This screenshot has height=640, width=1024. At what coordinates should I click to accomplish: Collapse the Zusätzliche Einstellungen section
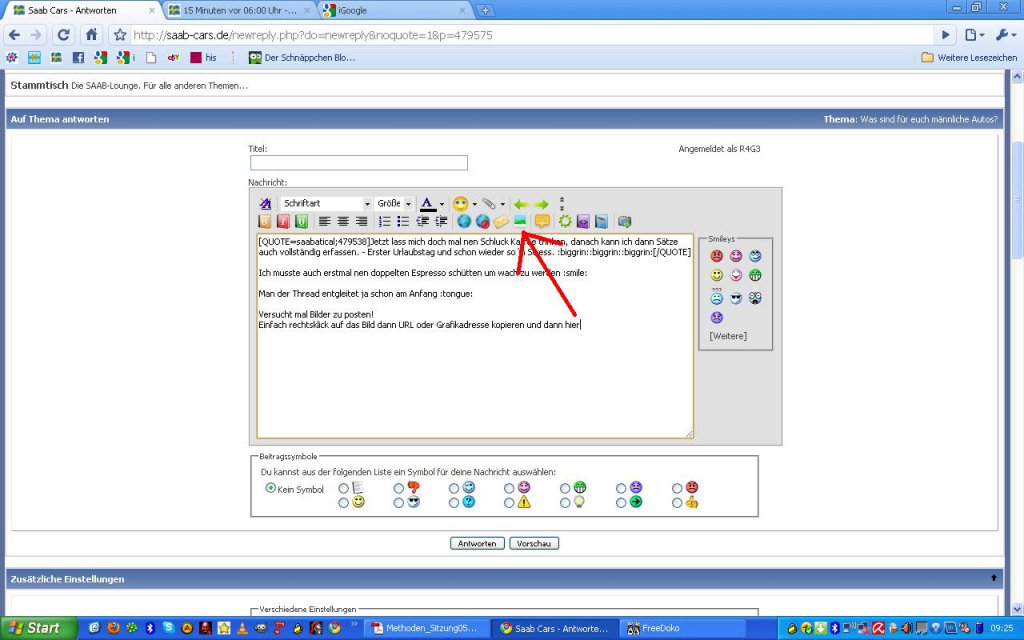[994, 578]
